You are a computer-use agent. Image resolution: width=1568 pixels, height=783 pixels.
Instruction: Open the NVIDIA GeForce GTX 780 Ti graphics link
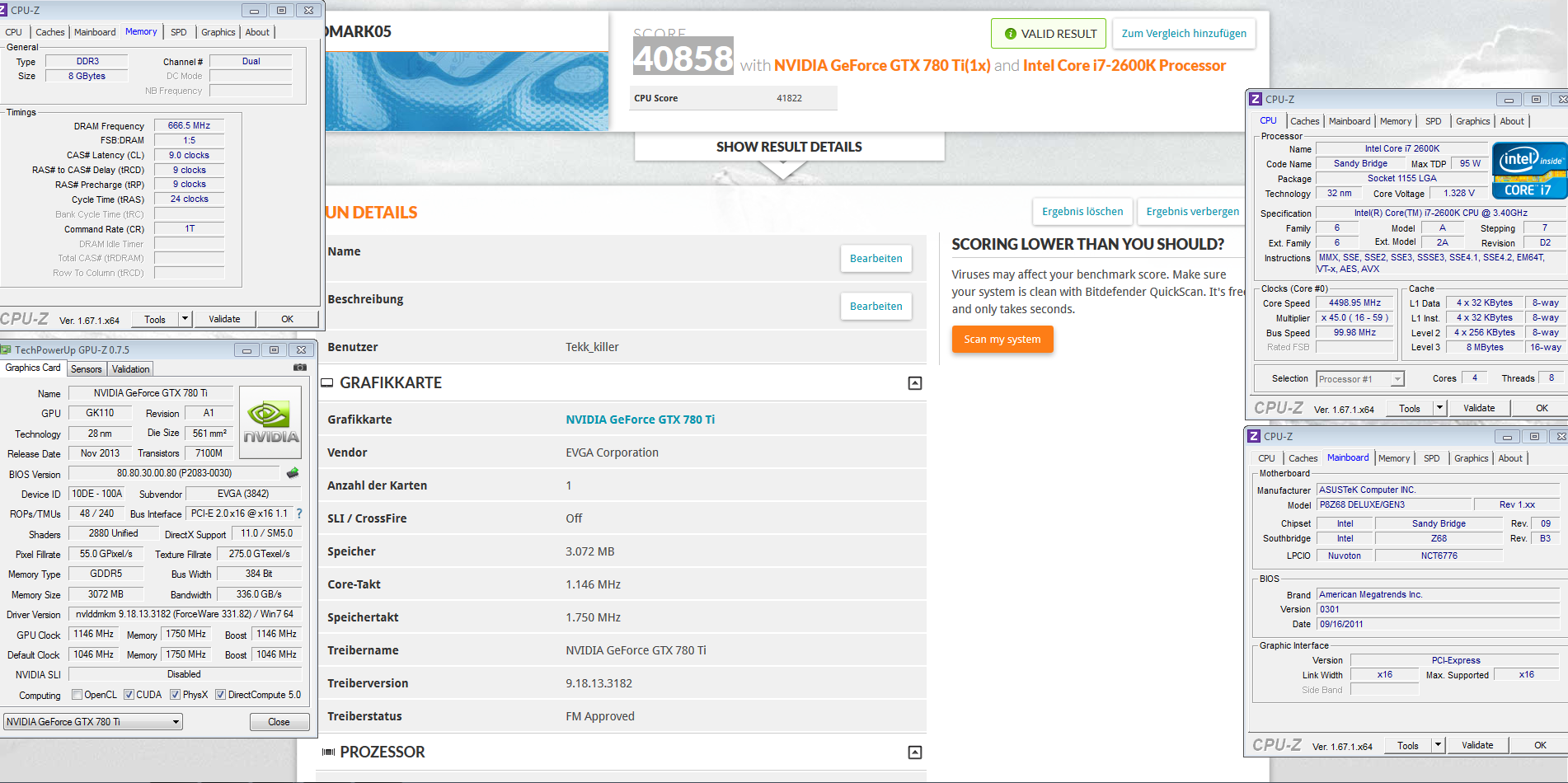click(641, 420)
